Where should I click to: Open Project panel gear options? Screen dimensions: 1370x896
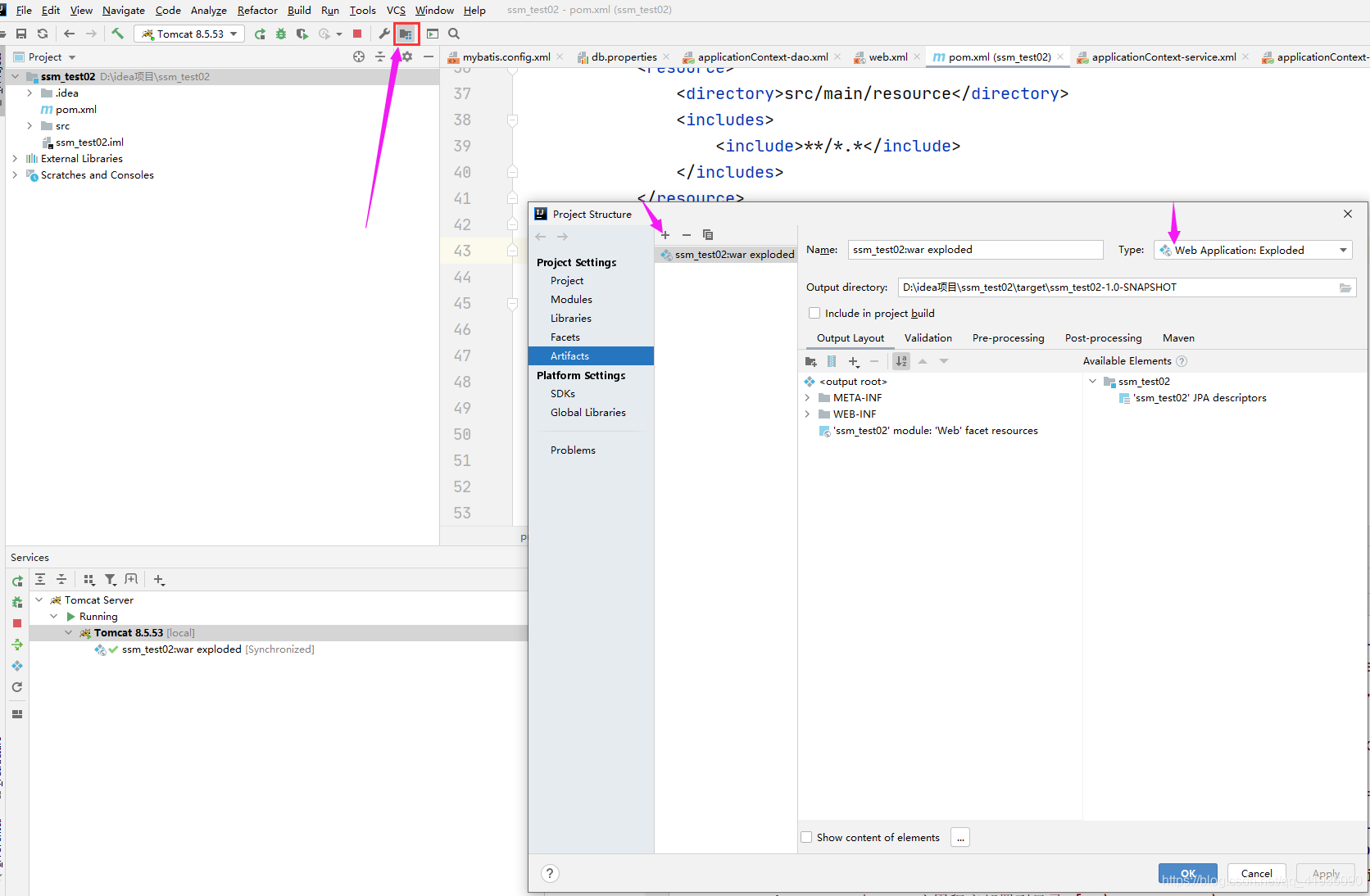tap(407, 57)
